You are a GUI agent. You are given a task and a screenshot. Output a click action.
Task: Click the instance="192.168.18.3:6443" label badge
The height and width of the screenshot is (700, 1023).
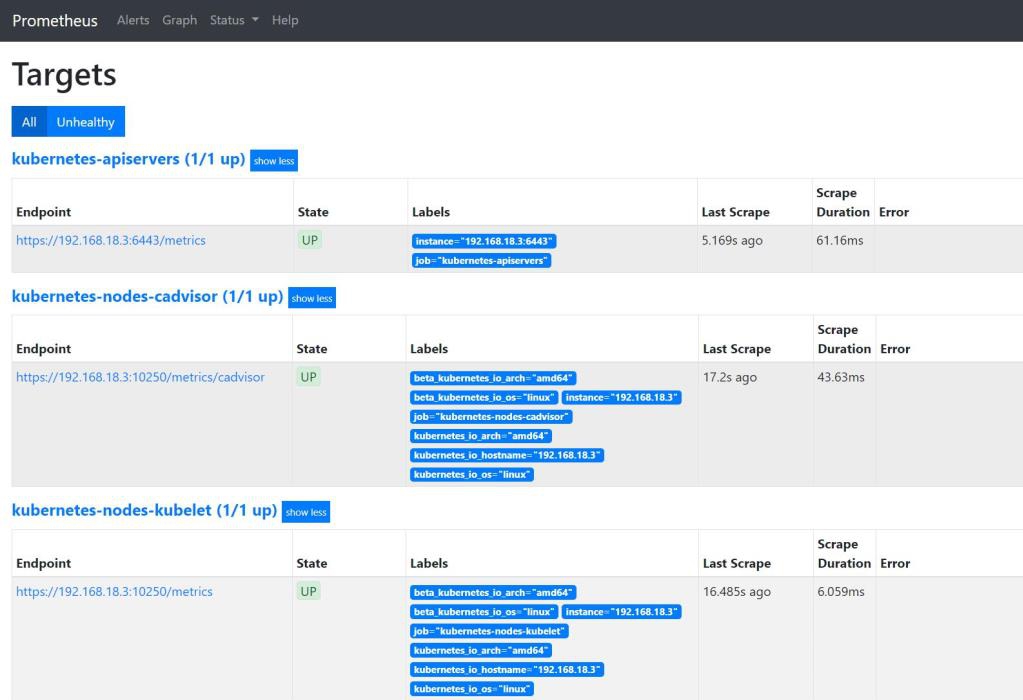point(484,241)
